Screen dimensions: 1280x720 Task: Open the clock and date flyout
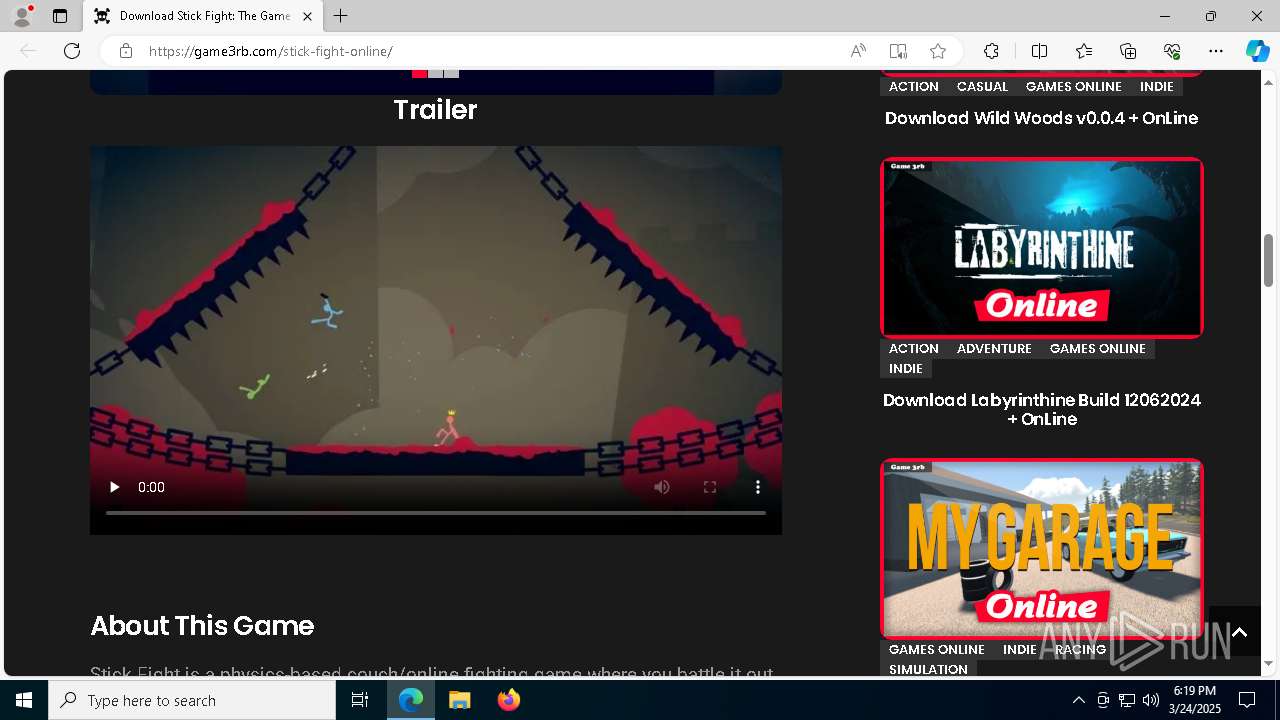click(1195, 700)
